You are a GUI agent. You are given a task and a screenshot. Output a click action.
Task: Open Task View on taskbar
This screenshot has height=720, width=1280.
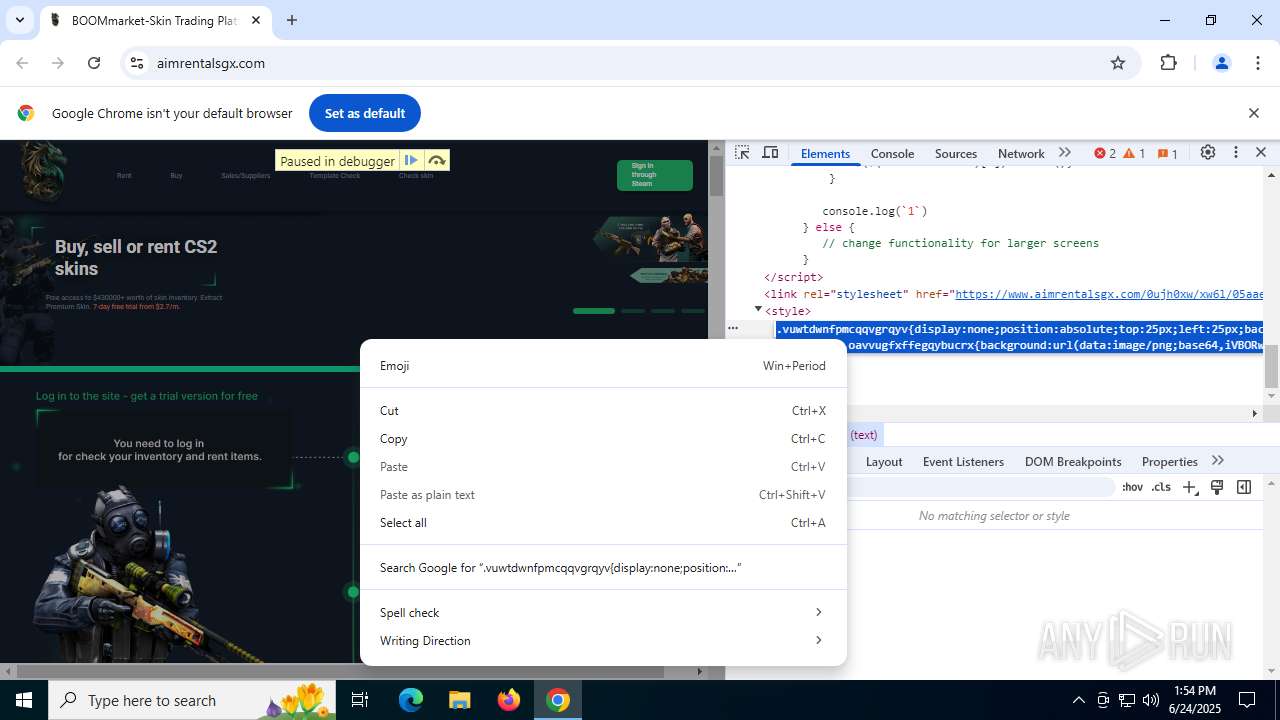coord(361,700)
